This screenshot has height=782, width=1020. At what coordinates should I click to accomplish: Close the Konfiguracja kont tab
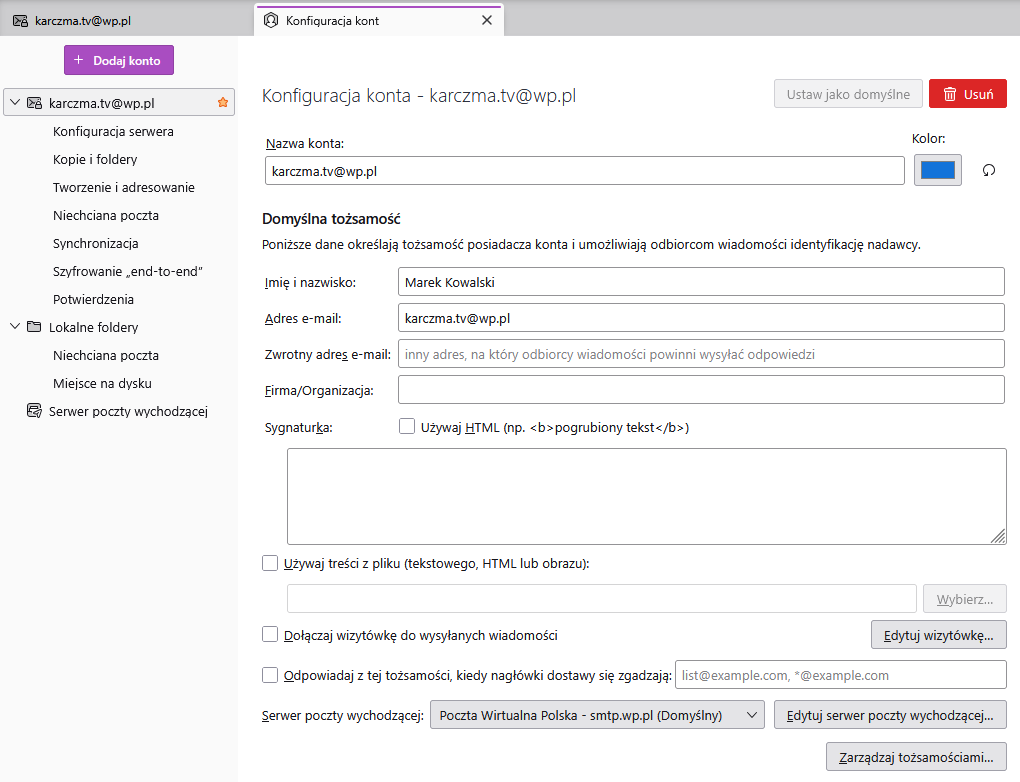pos(487,20)
